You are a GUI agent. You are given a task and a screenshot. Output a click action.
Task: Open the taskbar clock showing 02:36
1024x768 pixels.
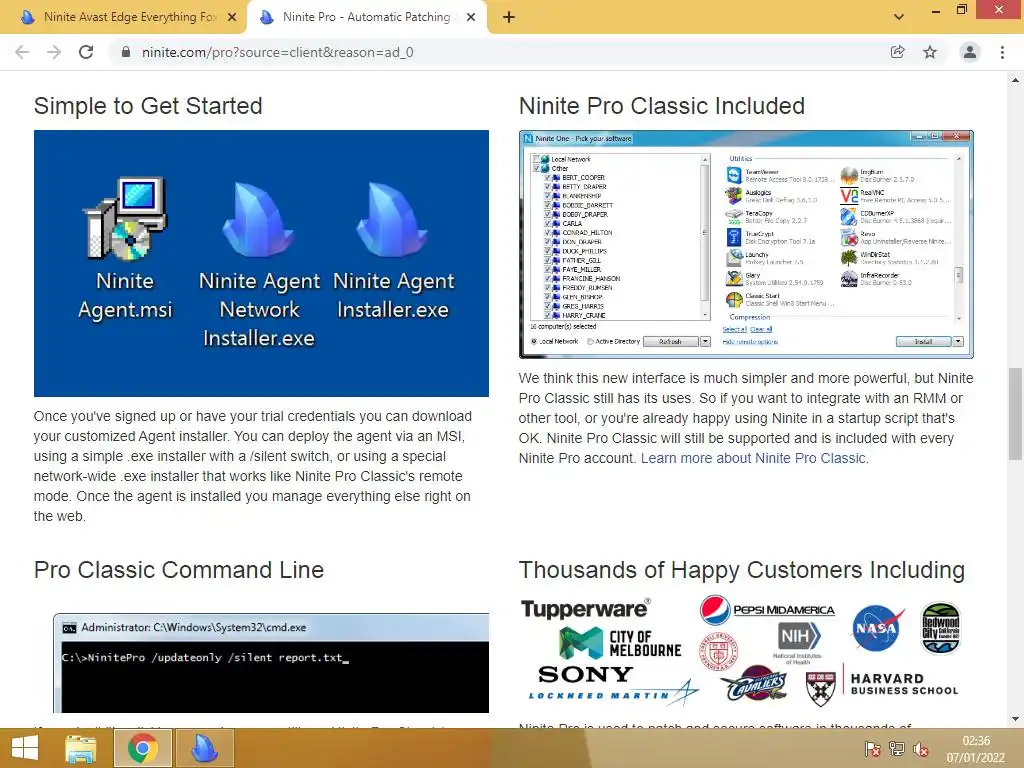[976, 749]
